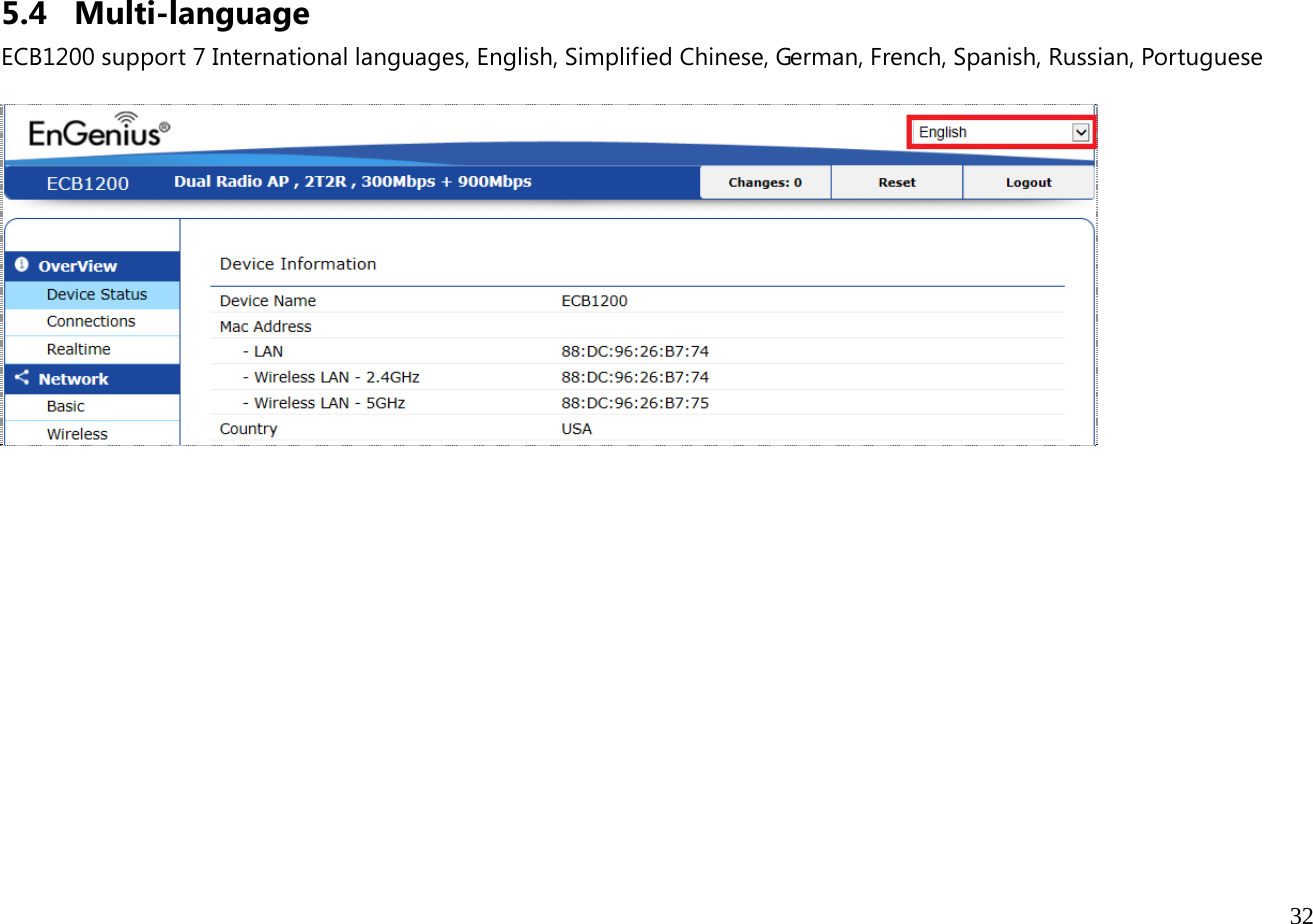Screen dimensions: 1313x924
Task: Click the OverView info icon
Action: click(x=21, y=265)
